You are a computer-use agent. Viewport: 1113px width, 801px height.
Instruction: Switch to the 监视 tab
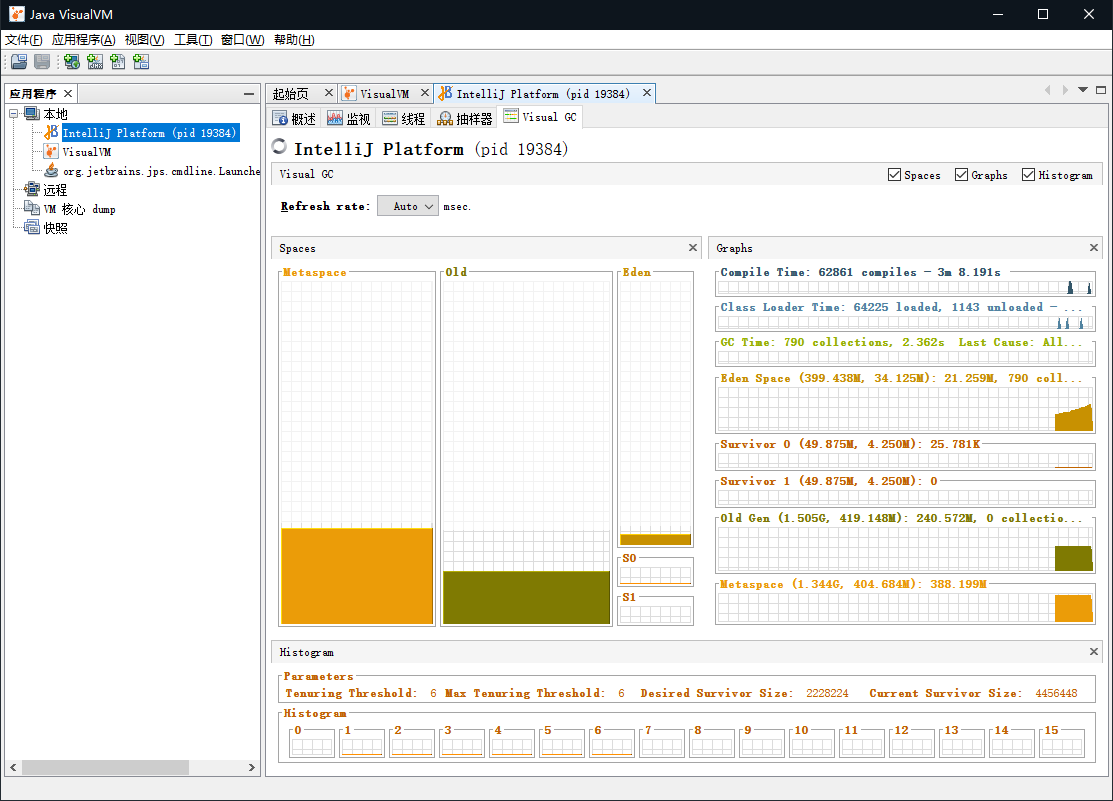(x=349, y=119)
